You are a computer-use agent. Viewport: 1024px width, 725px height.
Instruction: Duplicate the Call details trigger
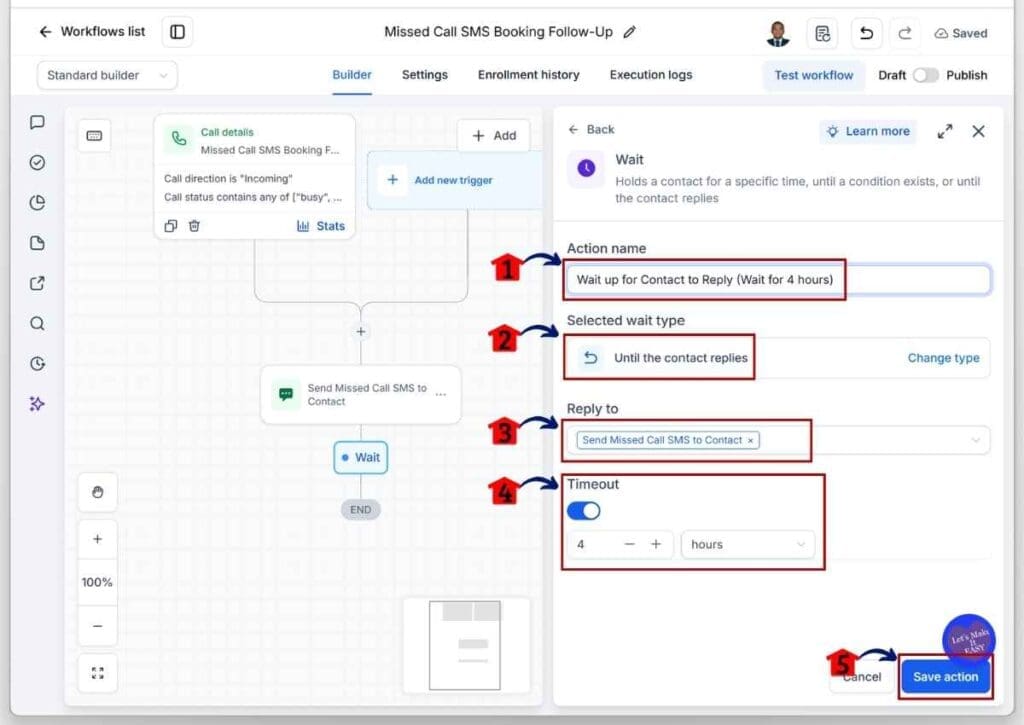point(171,226)
